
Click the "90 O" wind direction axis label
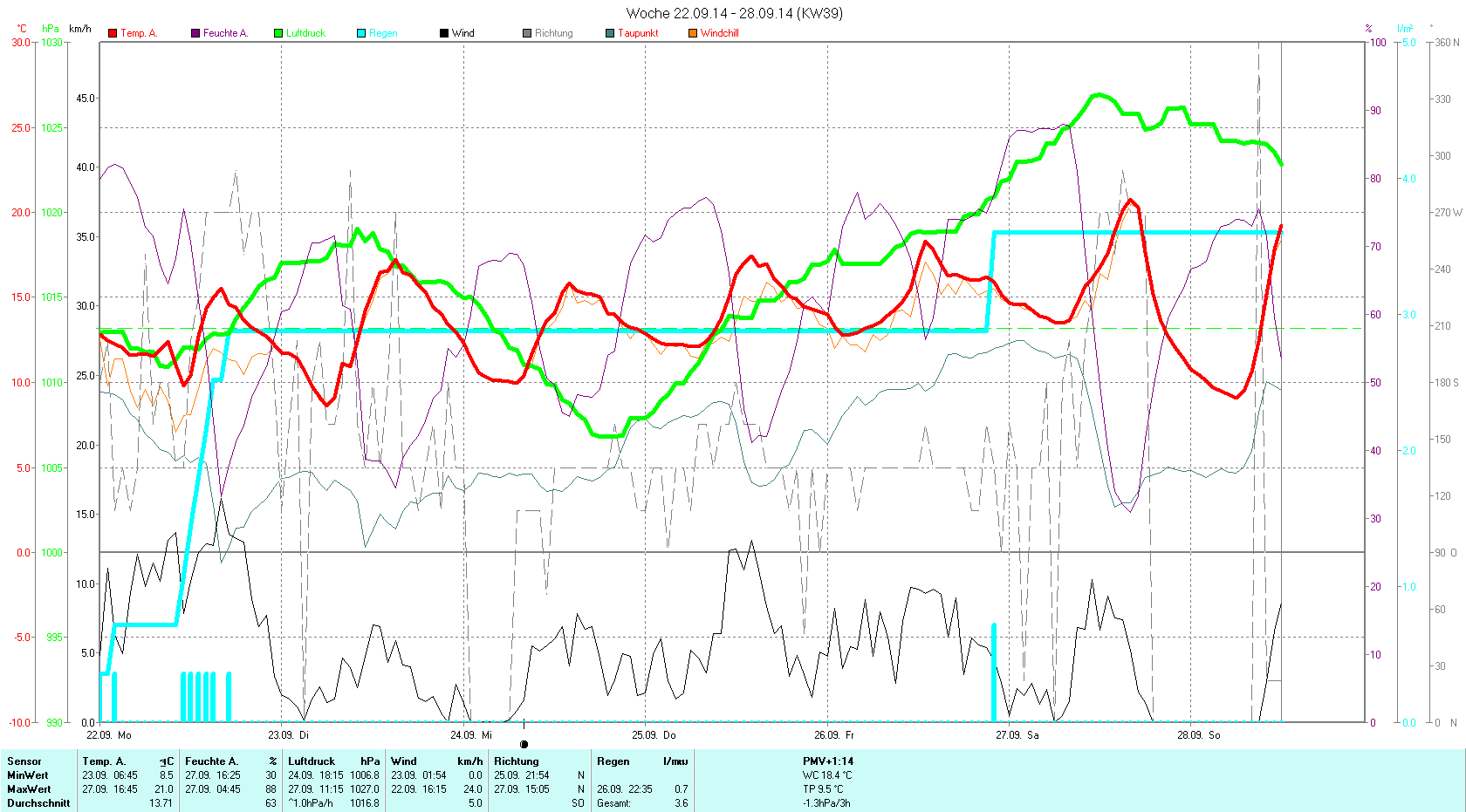tap(1446, 553)
